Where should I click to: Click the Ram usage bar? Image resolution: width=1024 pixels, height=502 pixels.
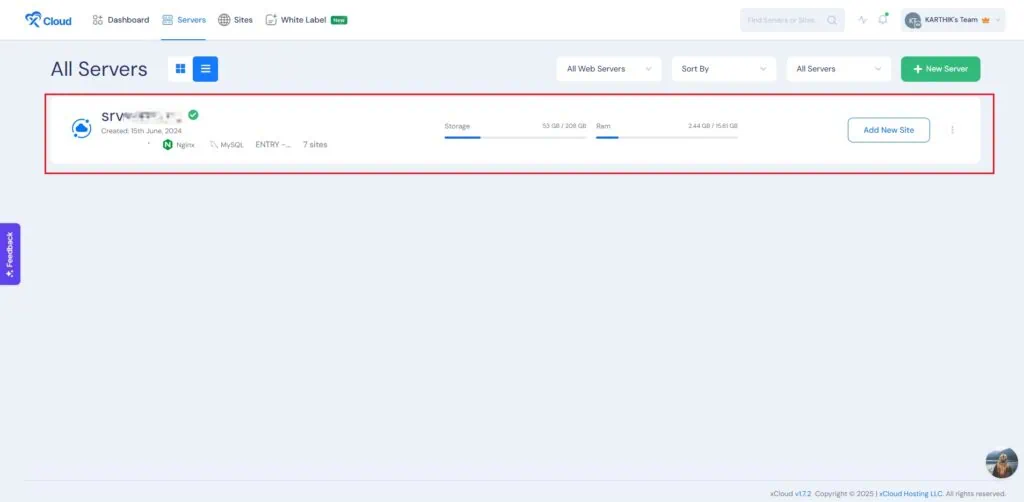(x=667, y=137)
